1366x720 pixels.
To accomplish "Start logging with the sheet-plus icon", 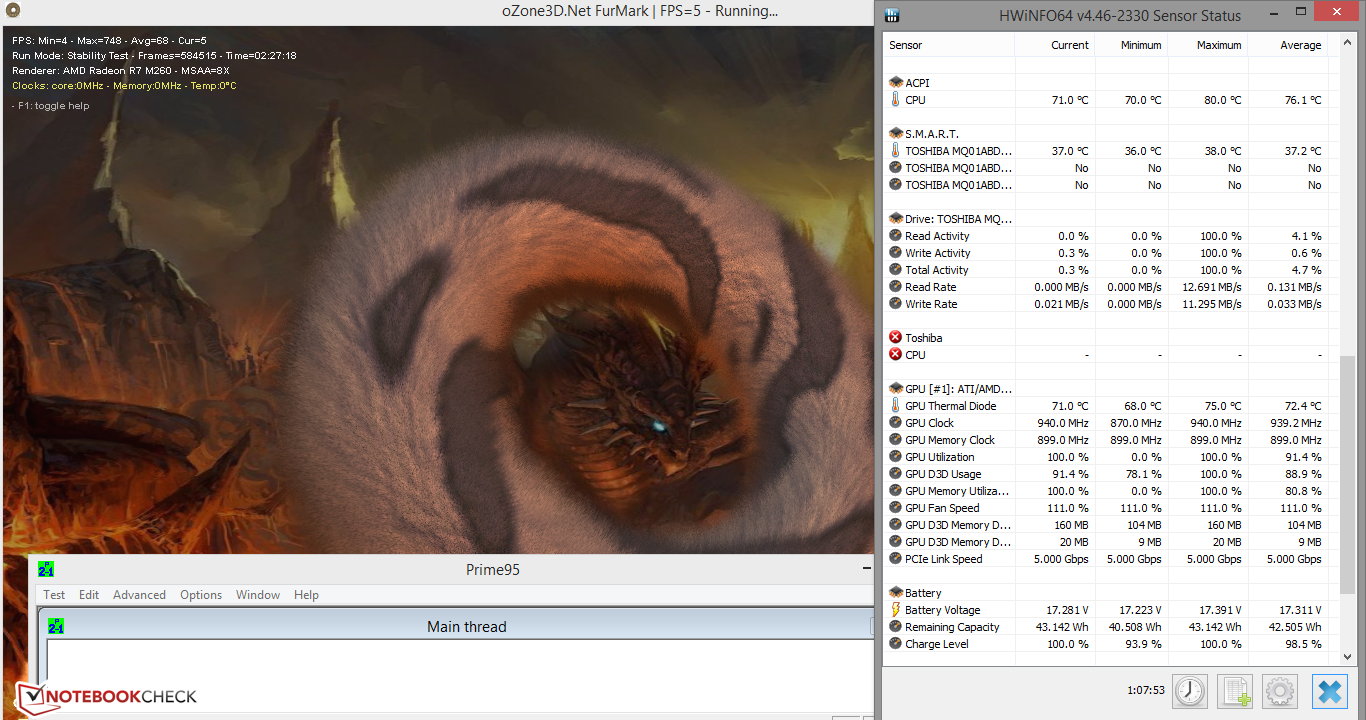I will (1235, 691).
